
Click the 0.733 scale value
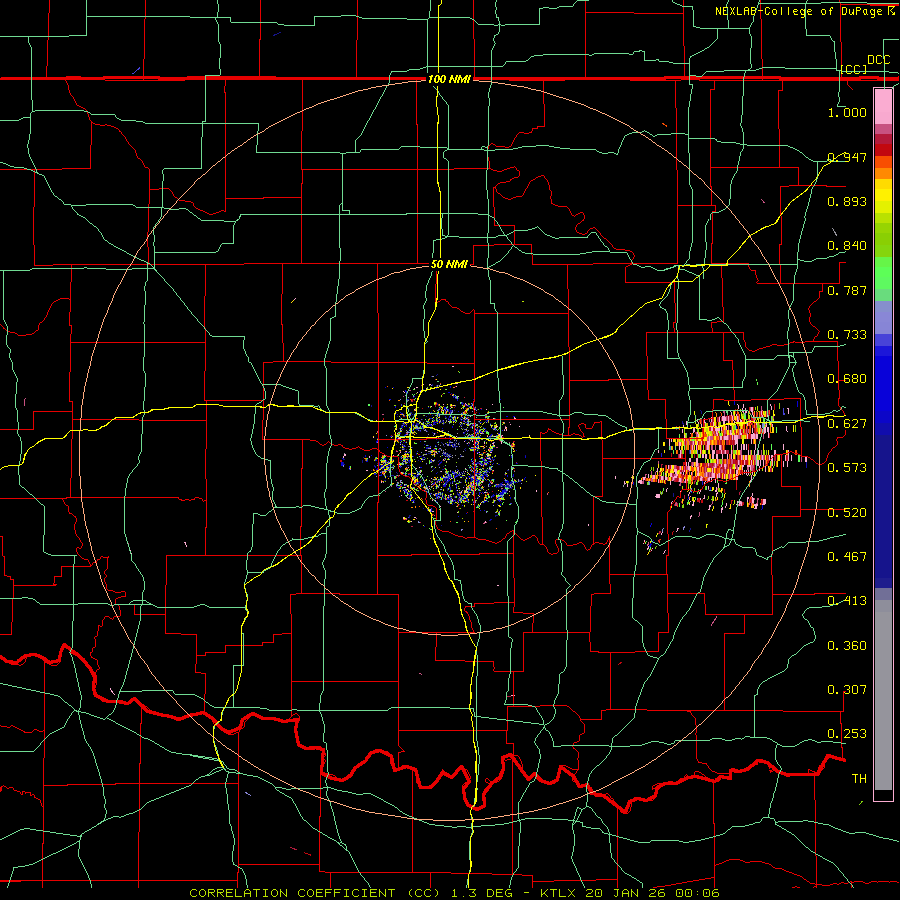point(847,335)
